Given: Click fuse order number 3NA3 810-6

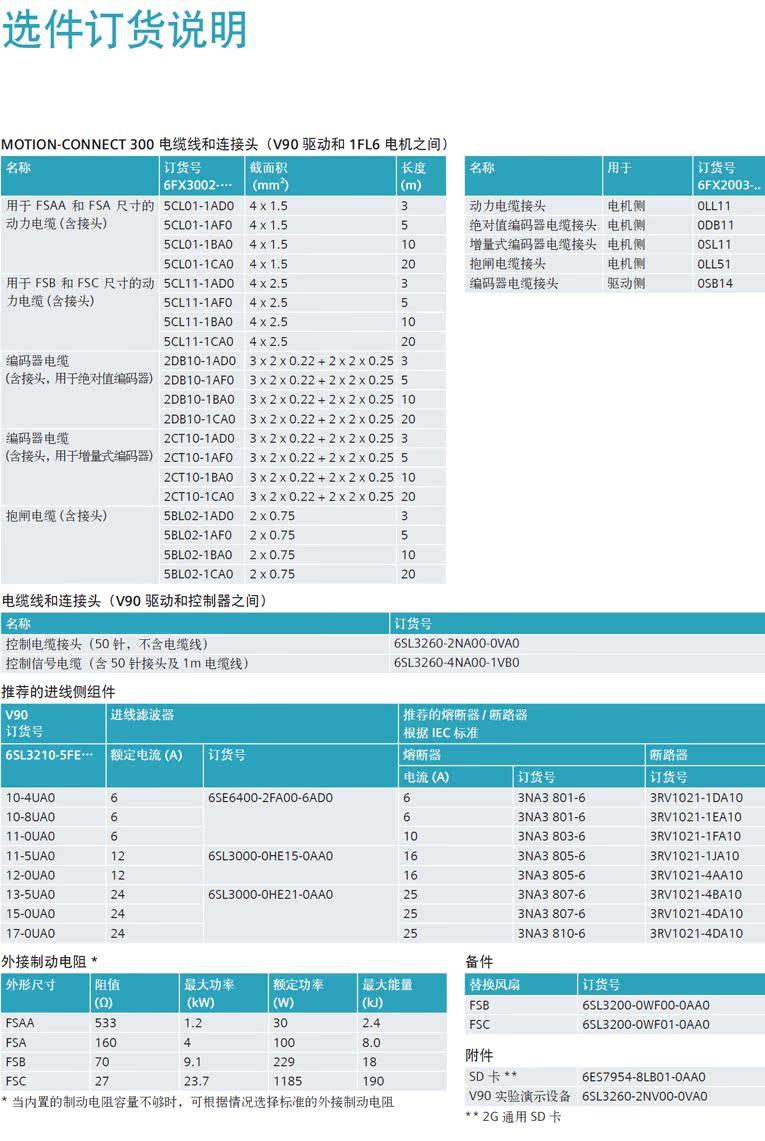Looking at the screenshot, I should (552, 933).
